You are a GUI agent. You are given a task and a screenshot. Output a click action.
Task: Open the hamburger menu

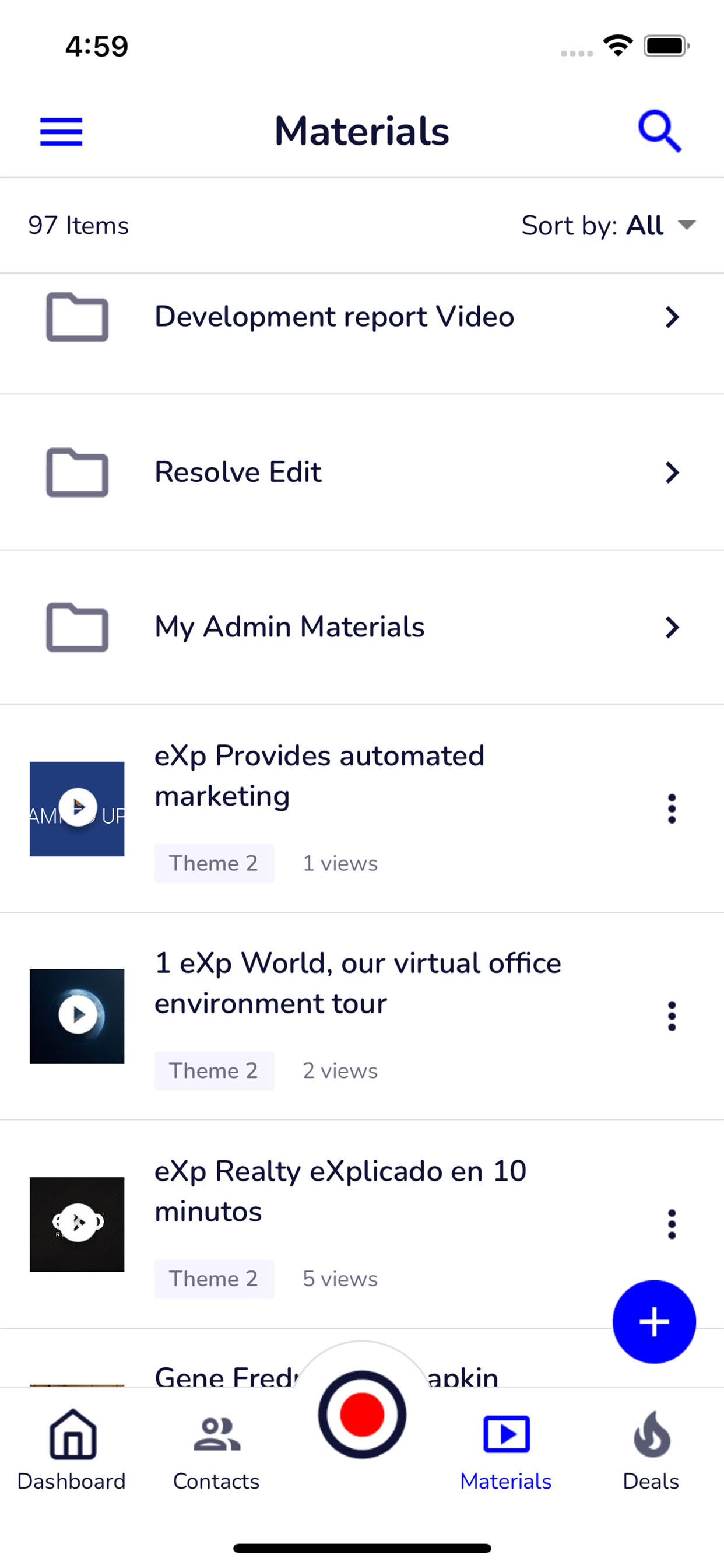[61, 132]
